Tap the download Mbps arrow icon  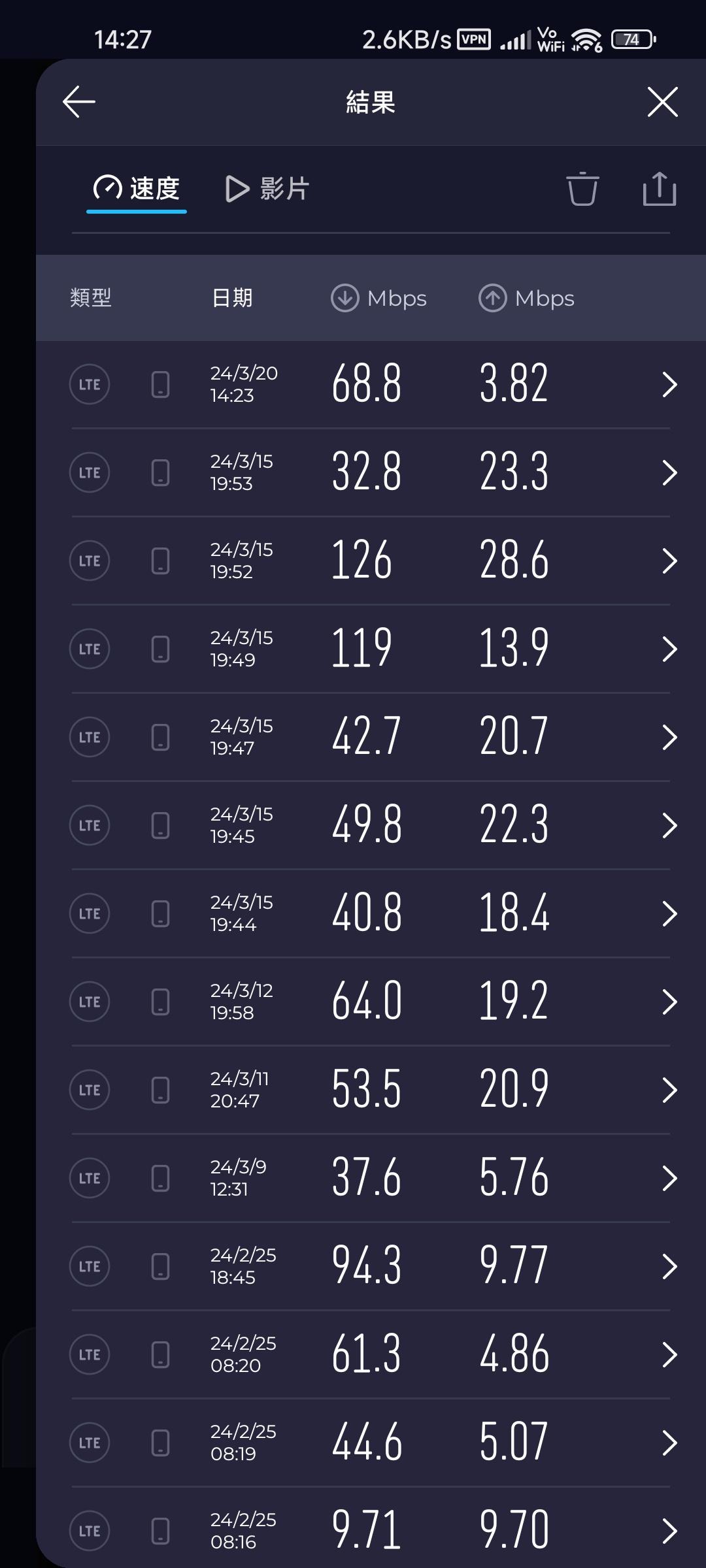[x=345, y=298]
